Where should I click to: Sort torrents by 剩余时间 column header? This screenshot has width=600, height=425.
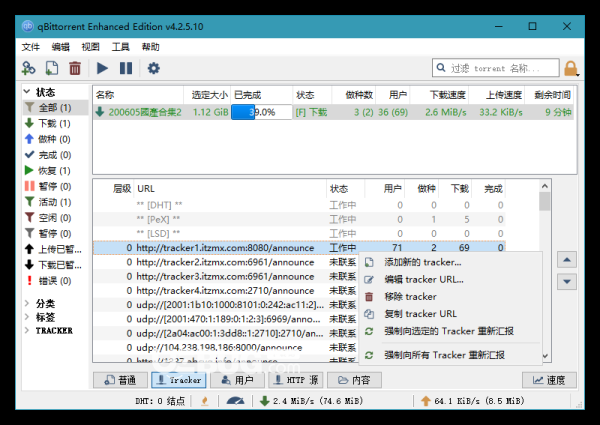coord(549,95)
